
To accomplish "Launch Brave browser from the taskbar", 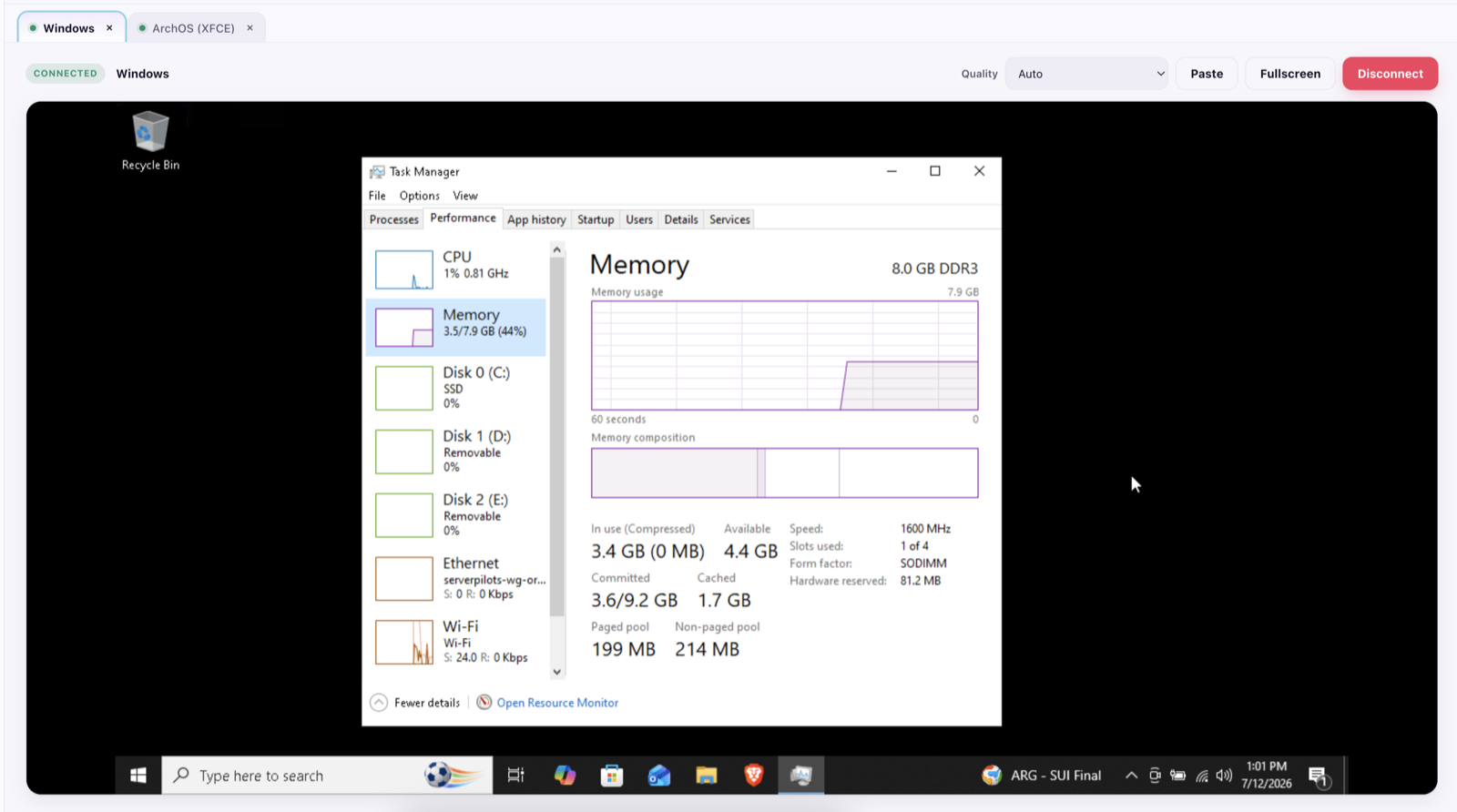I will (754, 776).
